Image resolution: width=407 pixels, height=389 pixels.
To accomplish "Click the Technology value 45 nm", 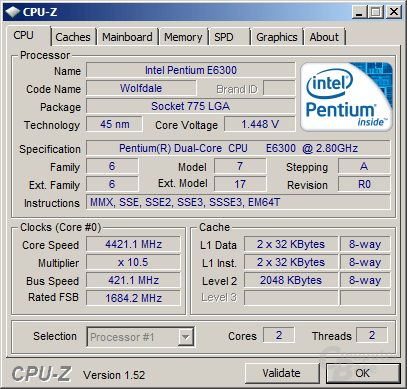I will click(x=114, y=124).
